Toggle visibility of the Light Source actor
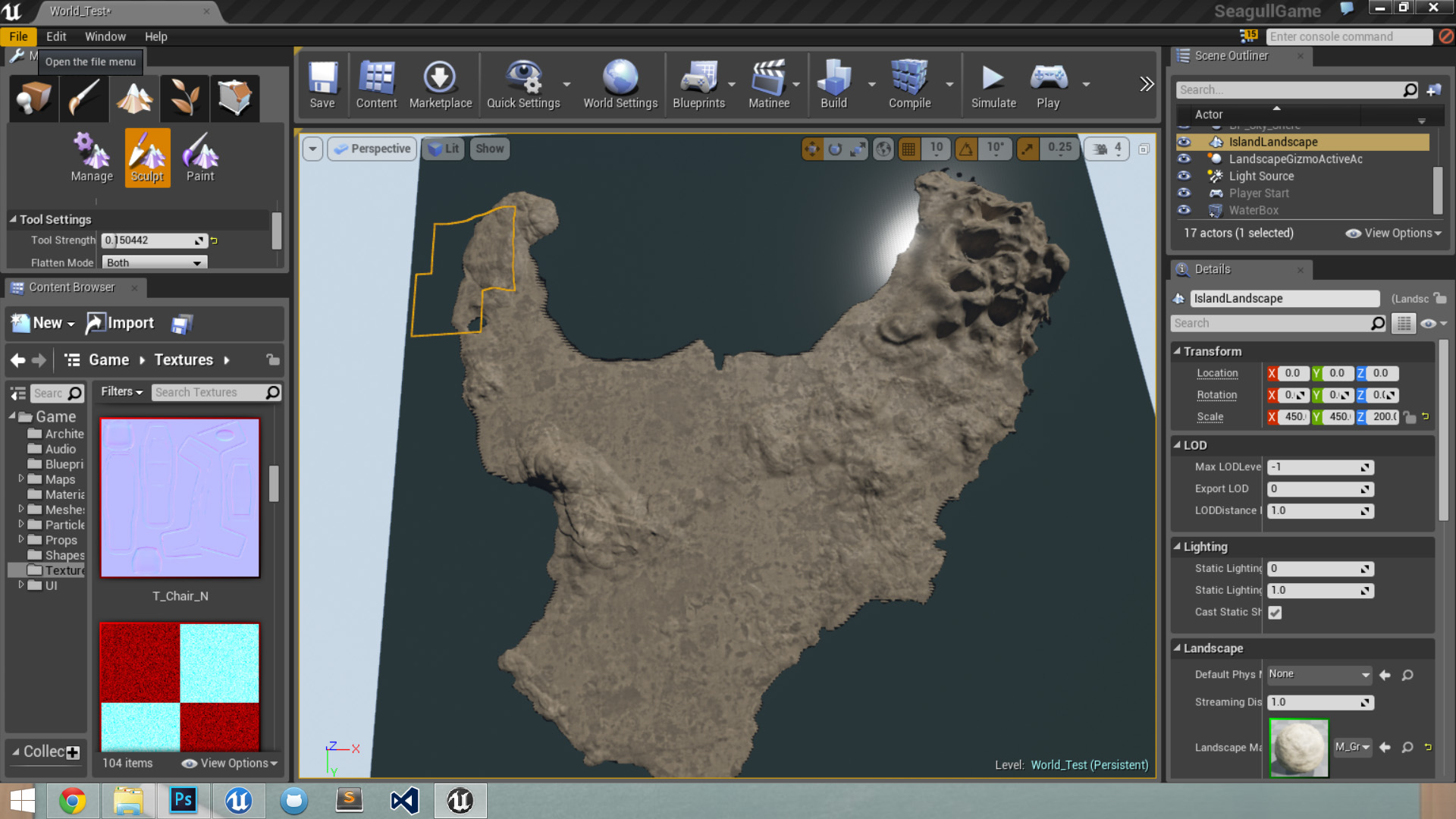This screenshot has height=819, width=1456. [x=1184, y=176]
